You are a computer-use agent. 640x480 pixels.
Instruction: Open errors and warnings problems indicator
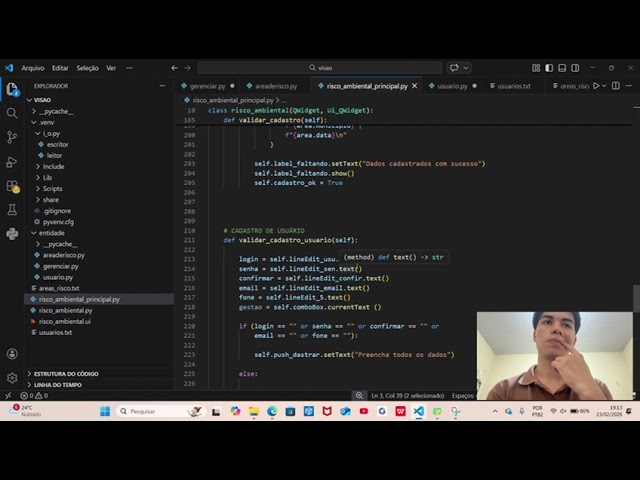pyautogui.click(x=34, y=396)
